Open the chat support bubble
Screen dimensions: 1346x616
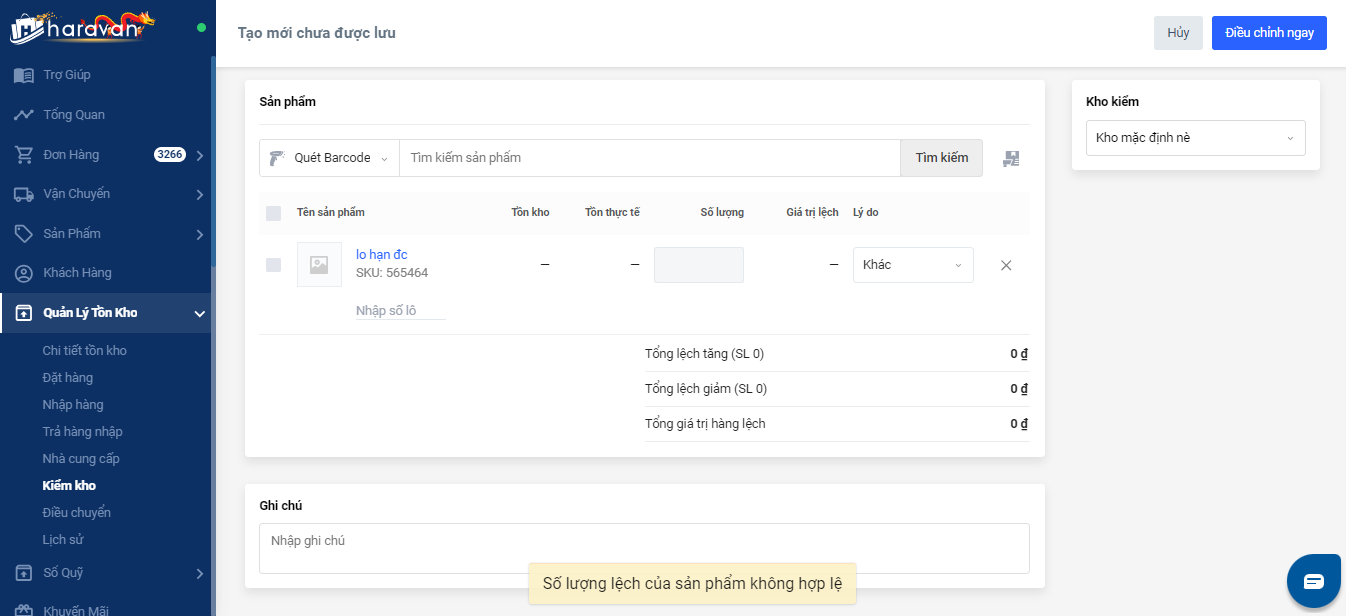click(x=1313, y=581)
